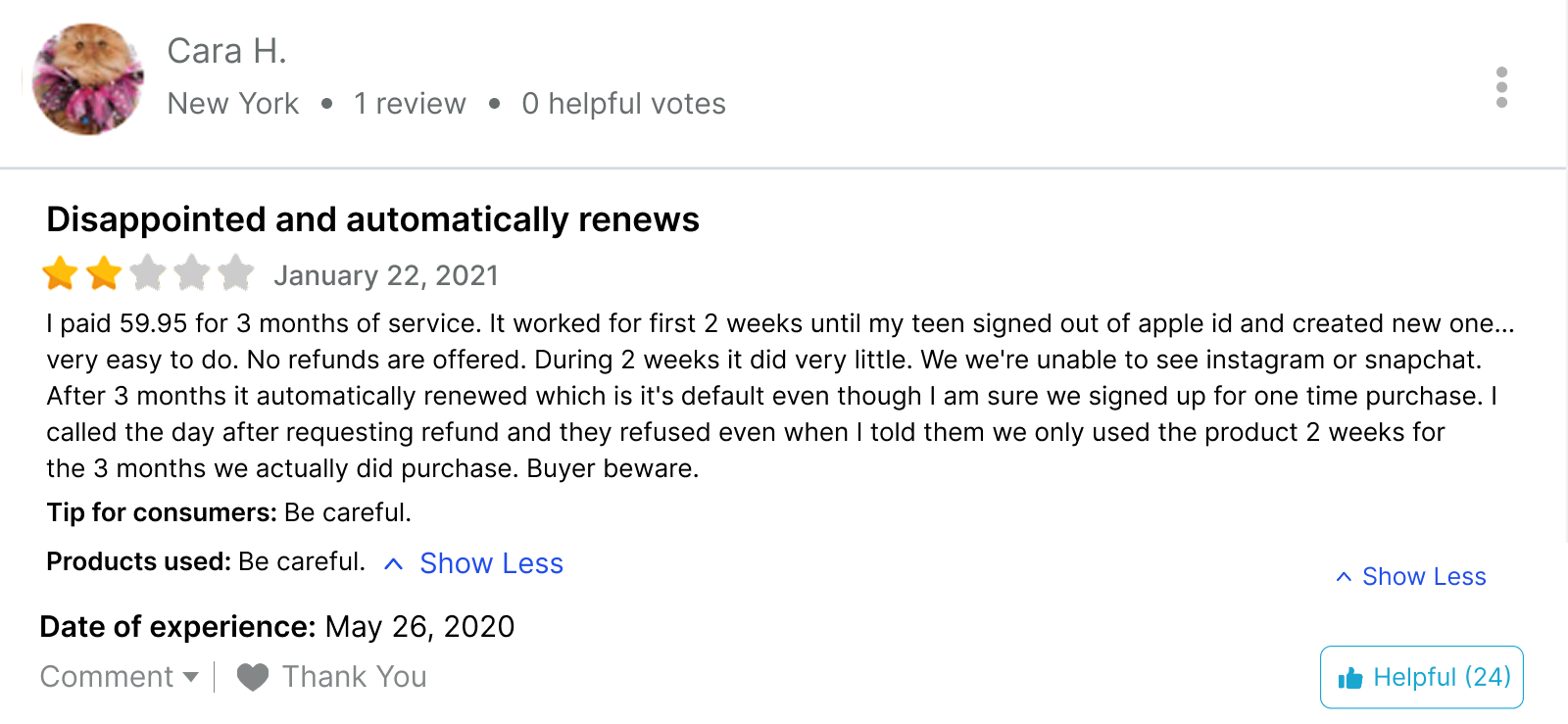This screenshot has width=1568, height=724.
Task: Click the fifth gray rating star
Action: (x=236, y=273)
